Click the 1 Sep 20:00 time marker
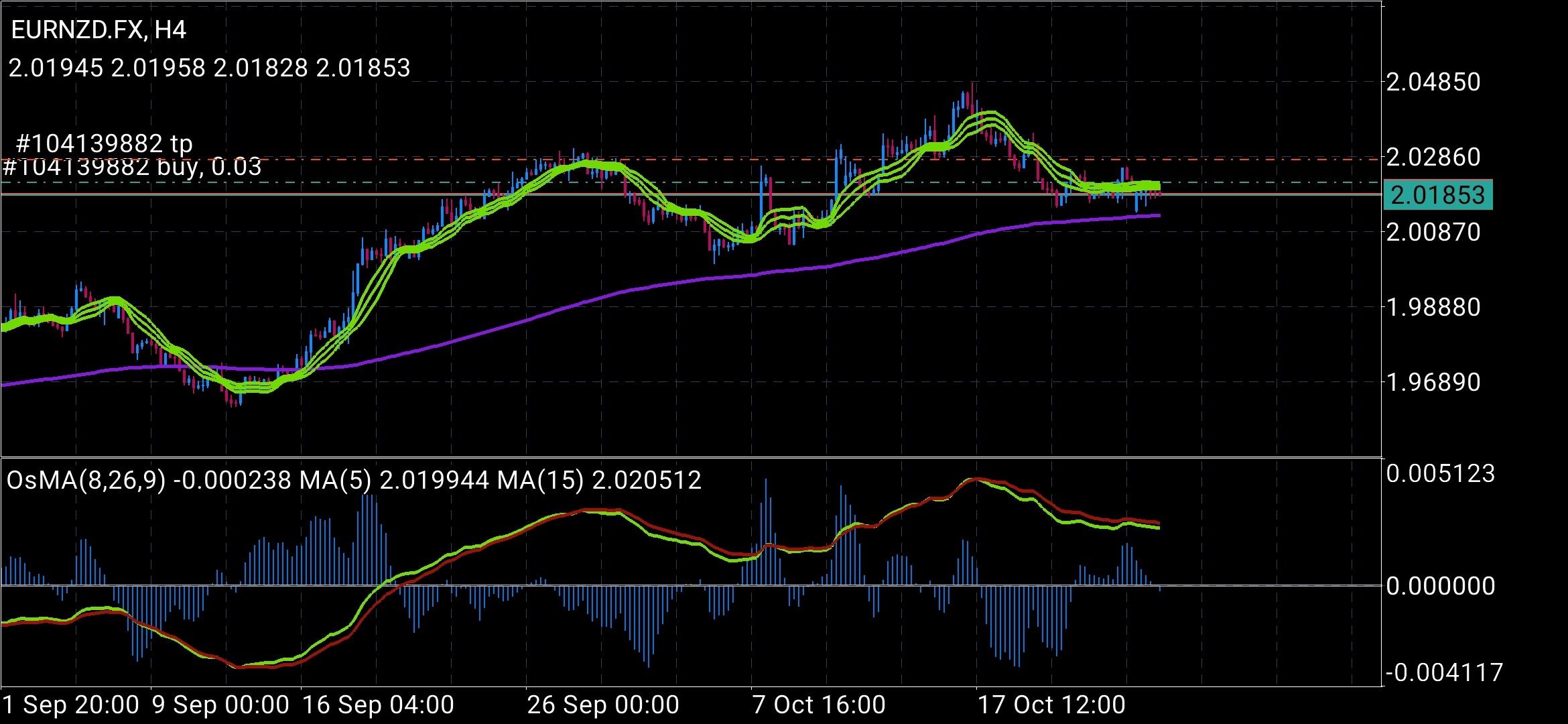 71,705
